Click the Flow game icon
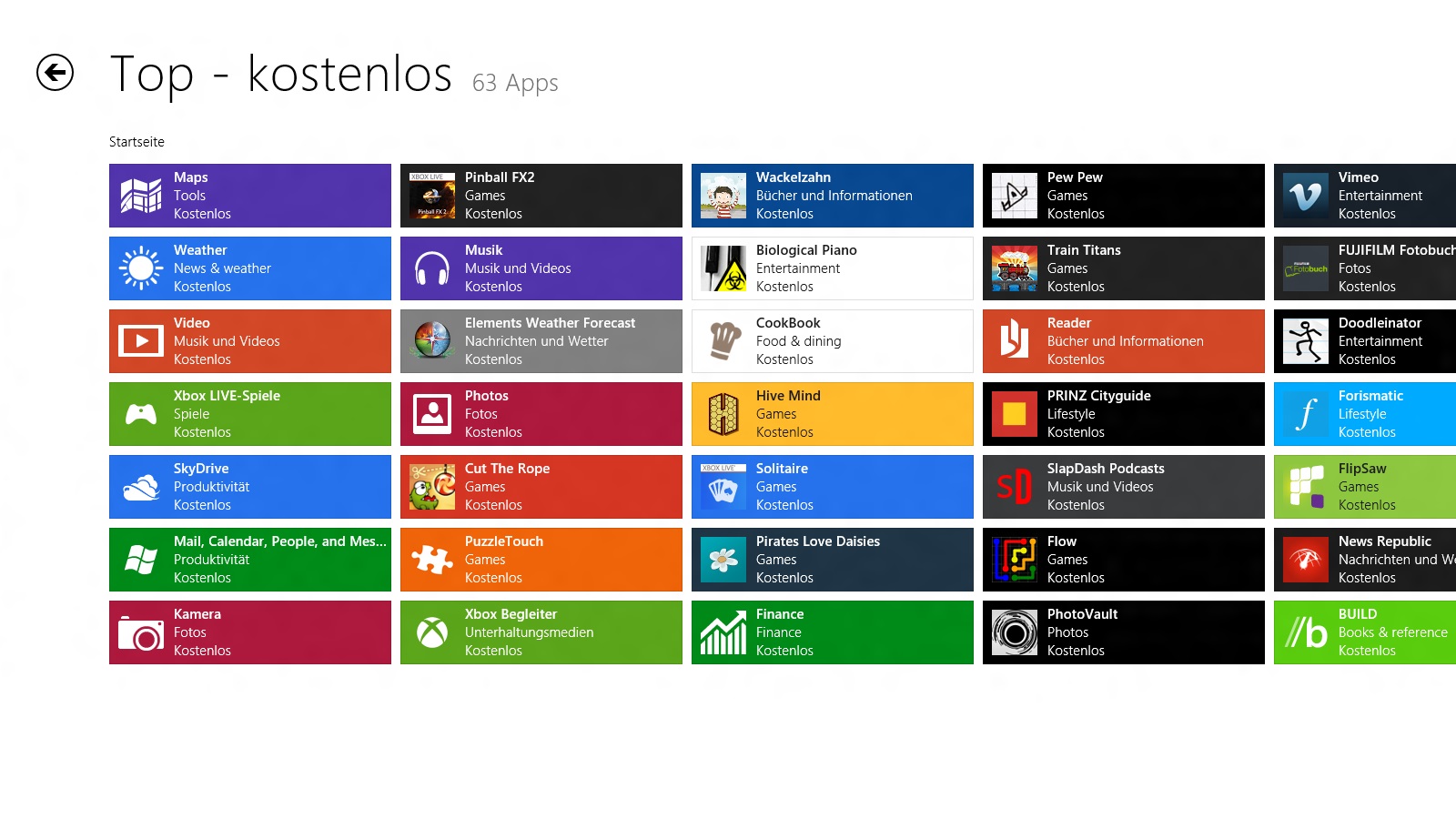Image resolution: width=1456 pixels, height=819 pixels. click(1015, 560)
